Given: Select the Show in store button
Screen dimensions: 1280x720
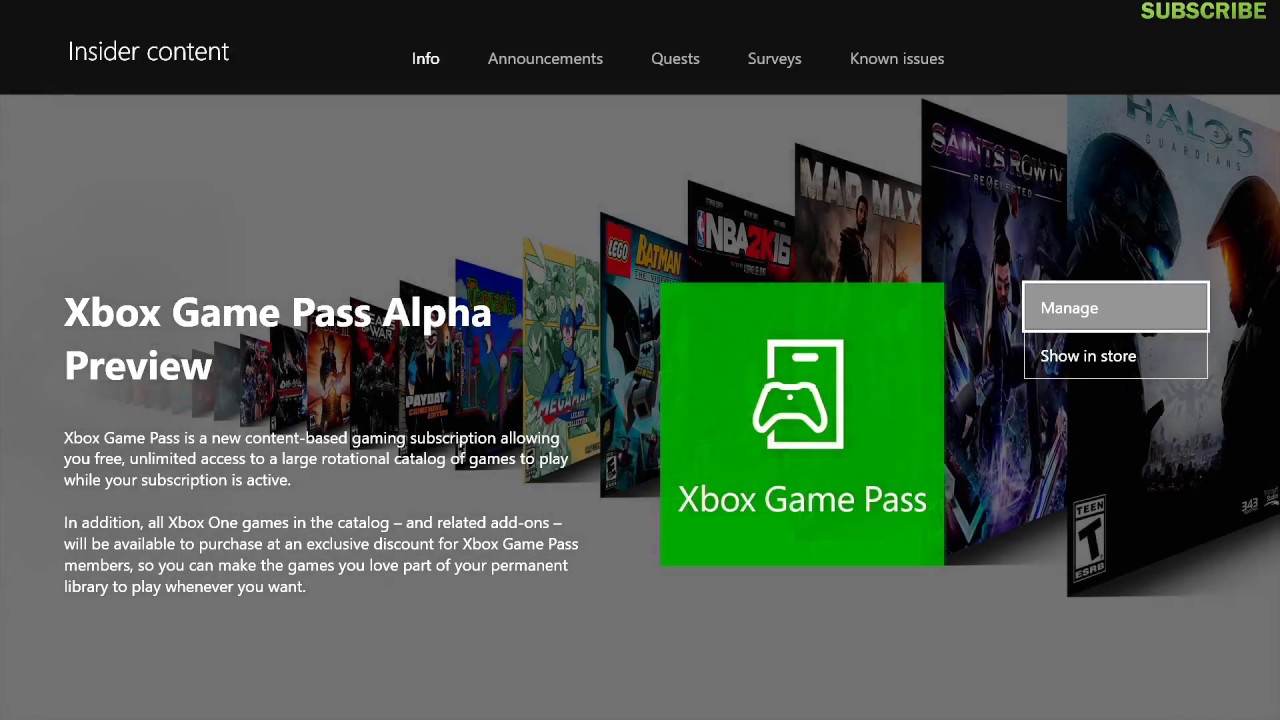Looking at the screenshot, I should click(x=1116, y=356).
